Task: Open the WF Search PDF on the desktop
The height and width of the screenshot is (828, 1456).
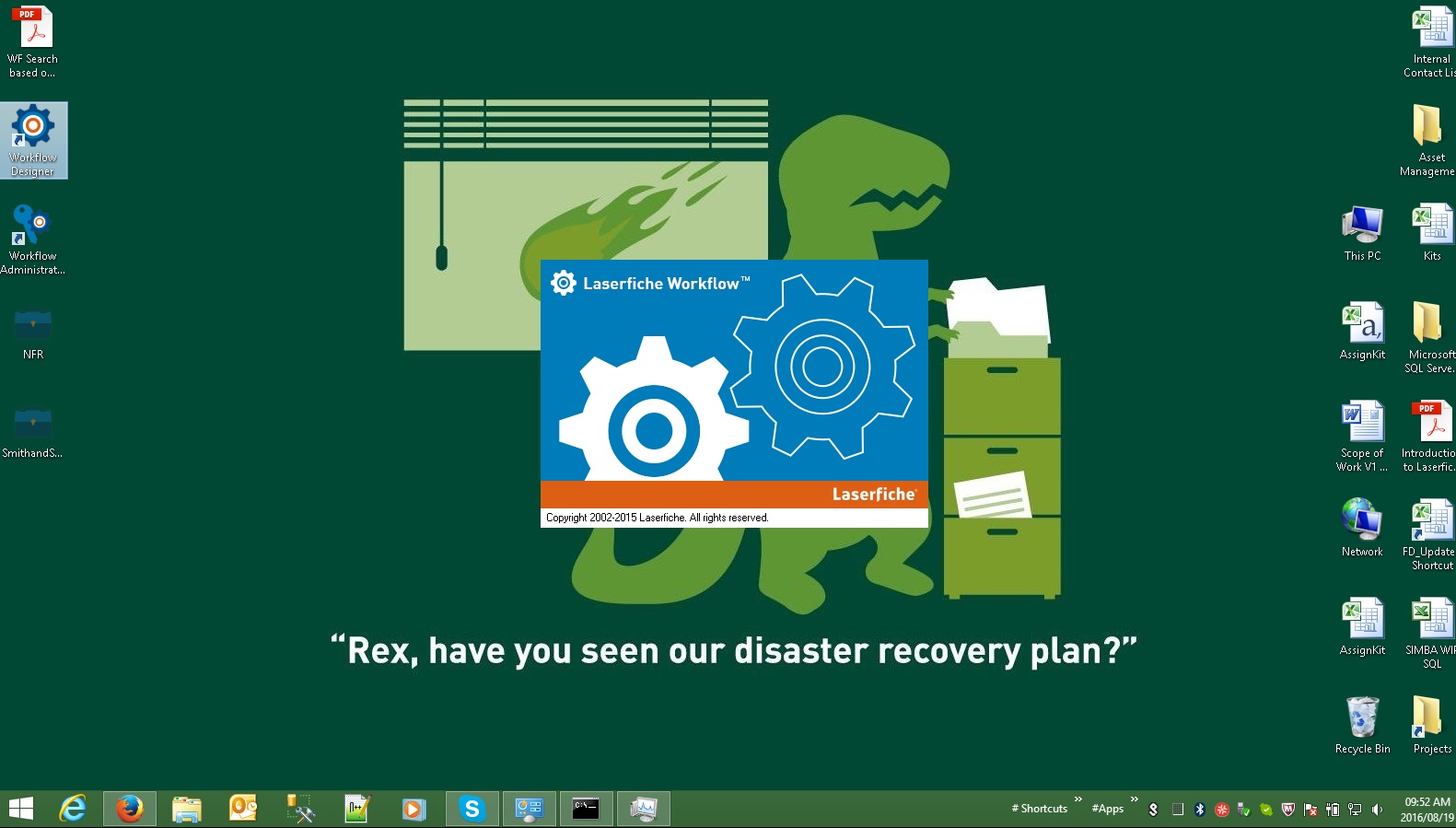Action: pos(33,41)
